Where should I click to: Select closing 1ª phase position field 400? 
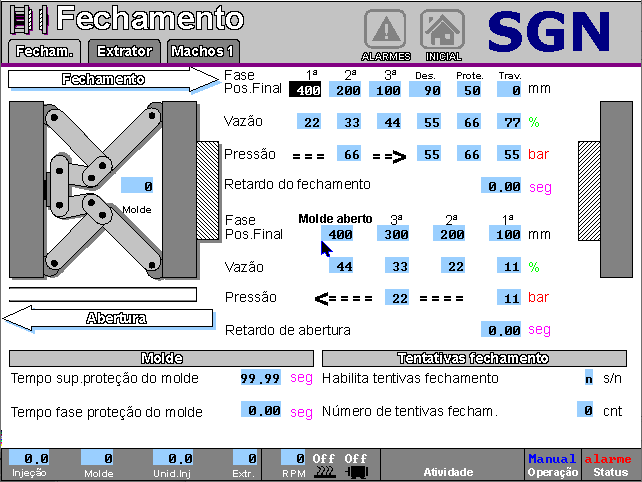coord(306,90)
